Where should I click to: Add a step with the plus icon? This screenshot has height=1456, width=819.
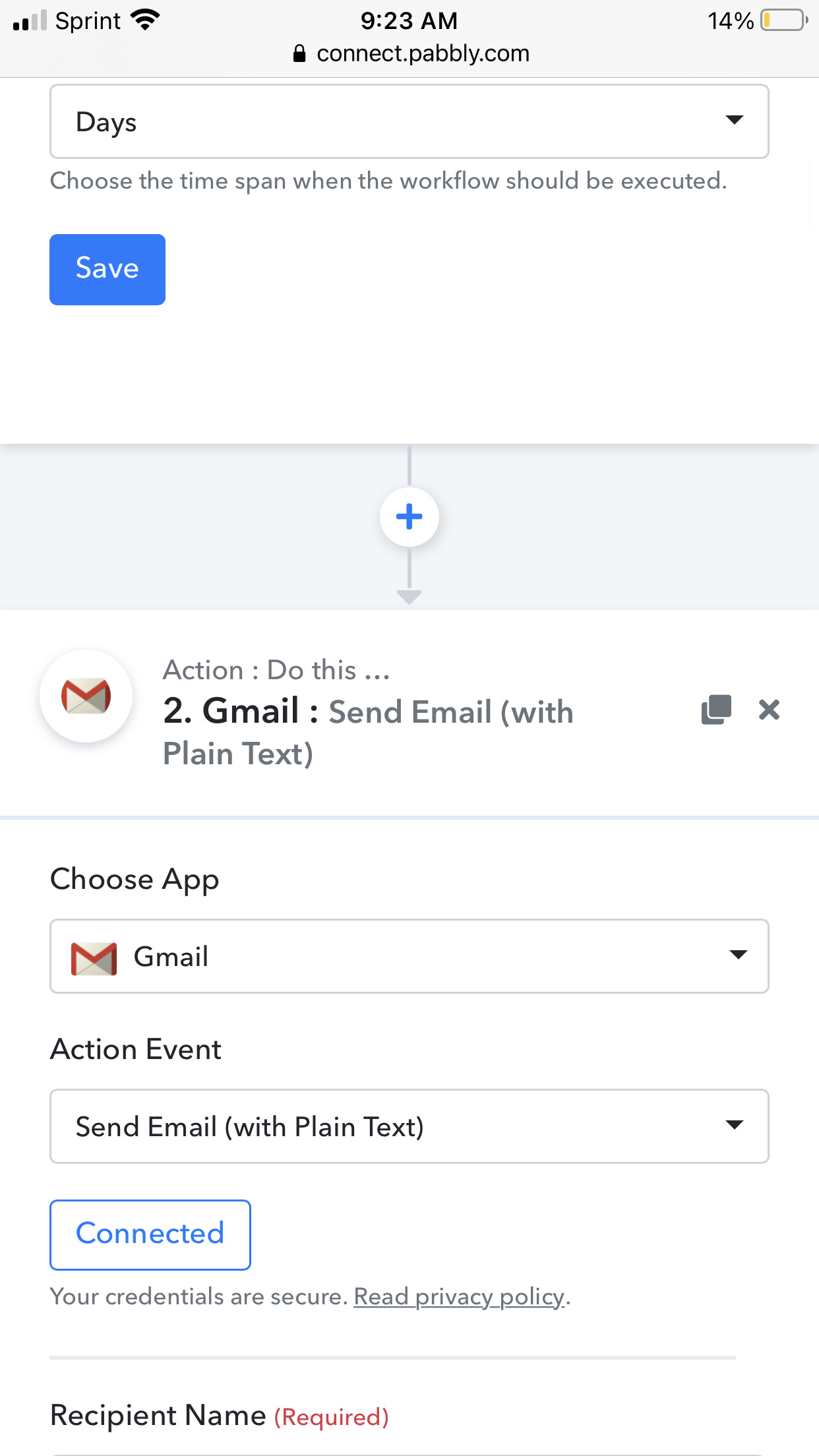[x=409, y=516]
